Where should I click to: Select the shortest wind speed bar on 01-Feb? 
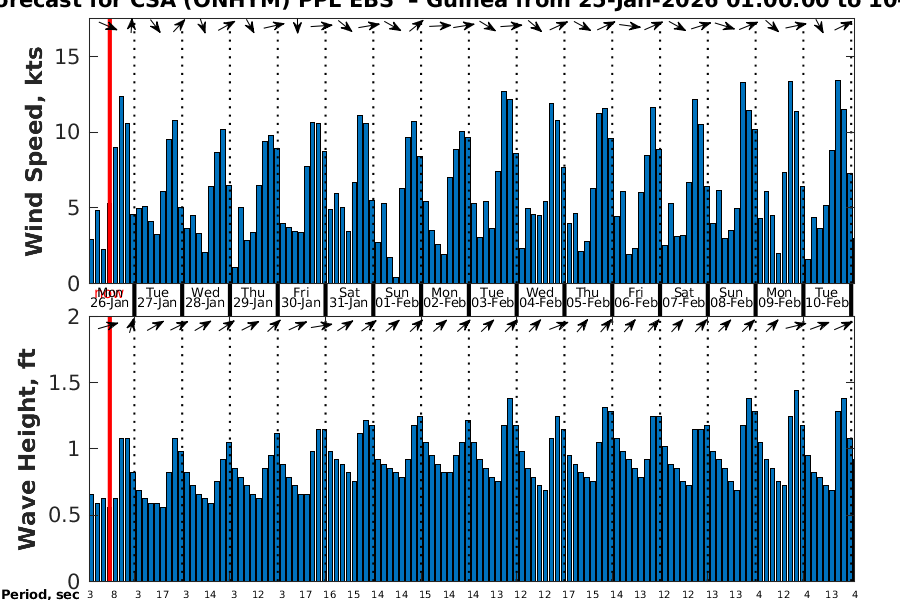[396, 280]
